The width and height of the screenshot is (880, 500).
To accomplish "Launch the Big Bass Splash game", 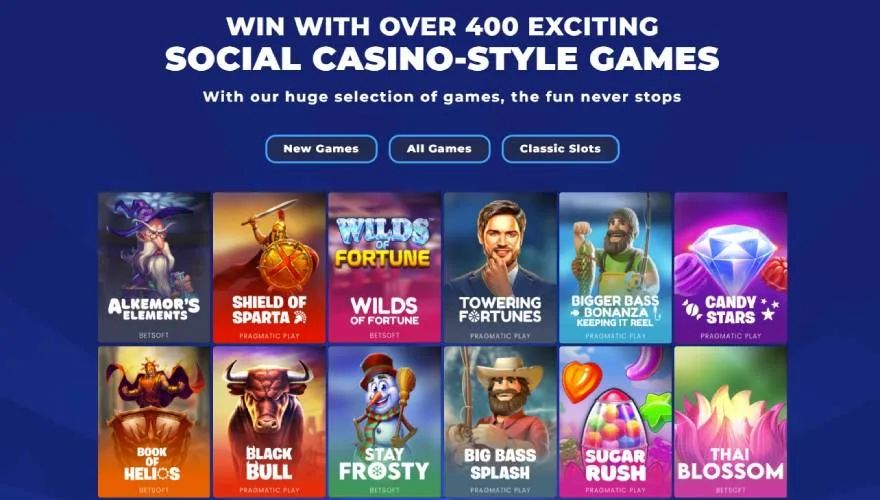I will (x=500, y=422).
